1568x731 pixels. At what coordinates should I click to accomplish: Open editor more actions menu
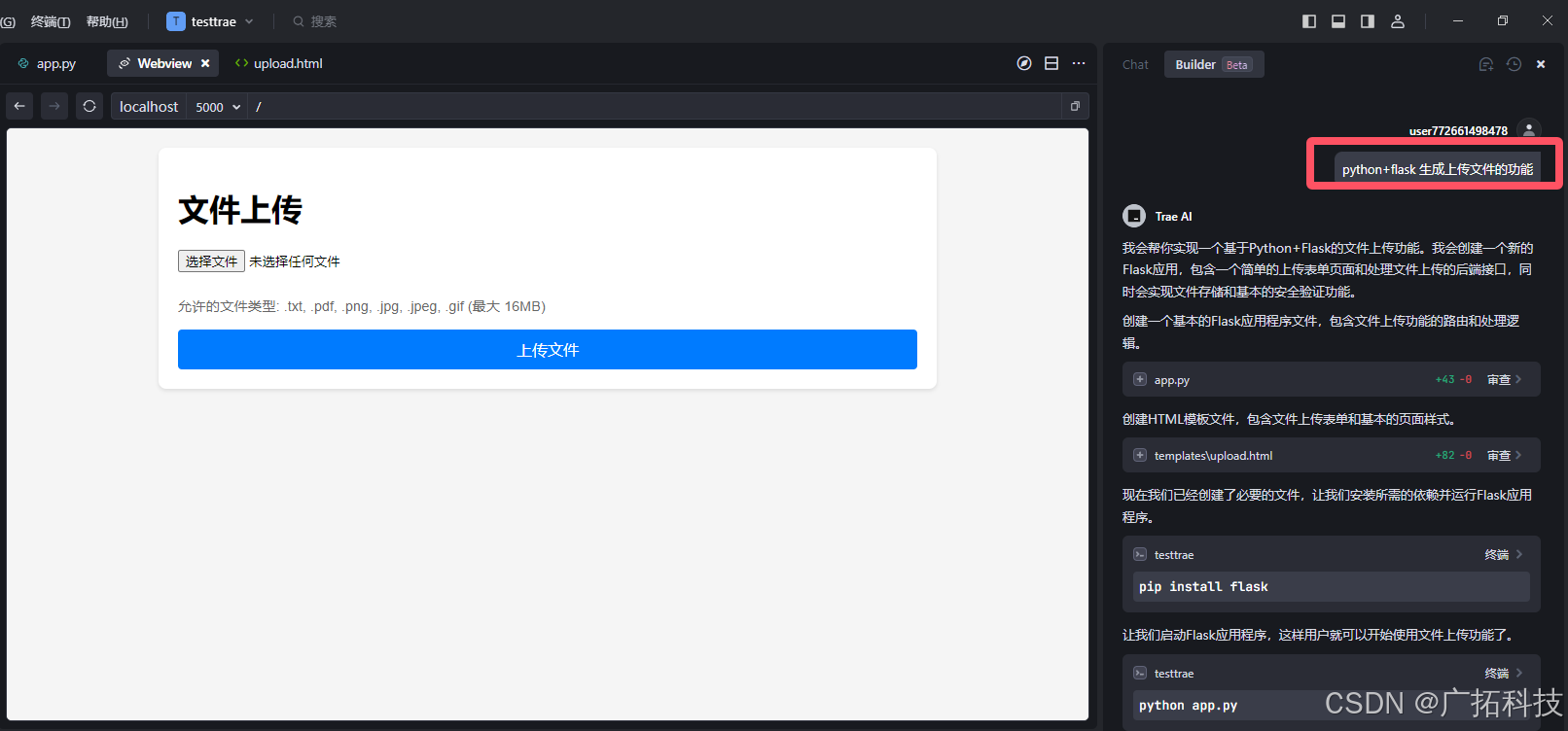pyautogui.click(x=1079, y=63)
